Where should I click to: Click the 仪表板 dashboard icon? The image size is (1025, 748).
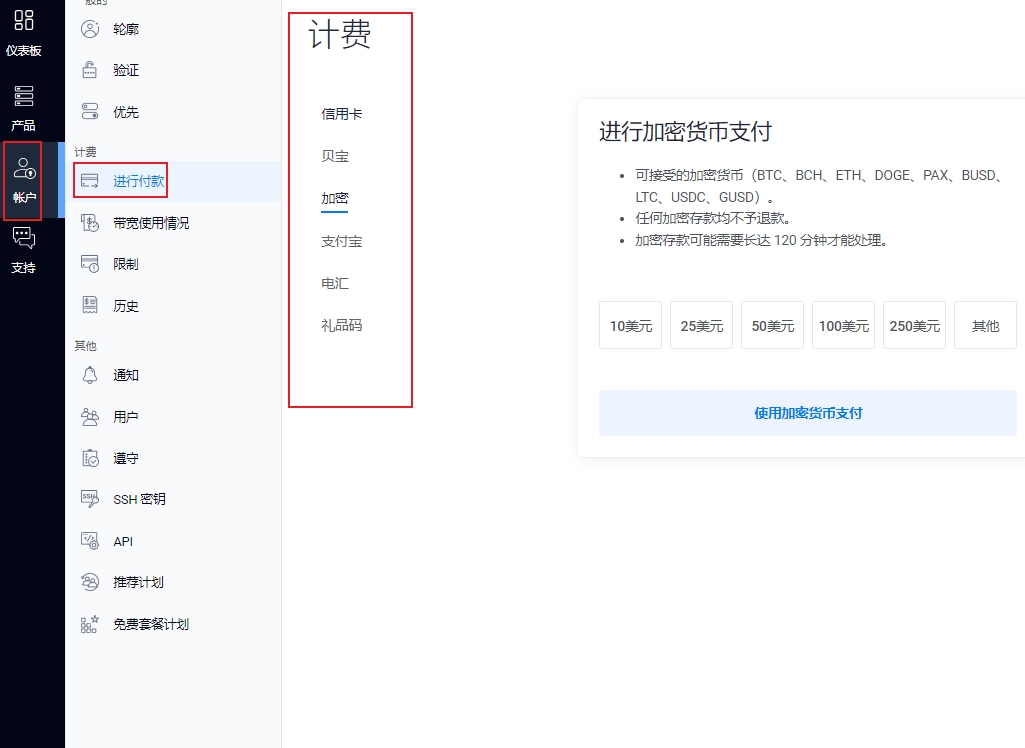[24, 20]
